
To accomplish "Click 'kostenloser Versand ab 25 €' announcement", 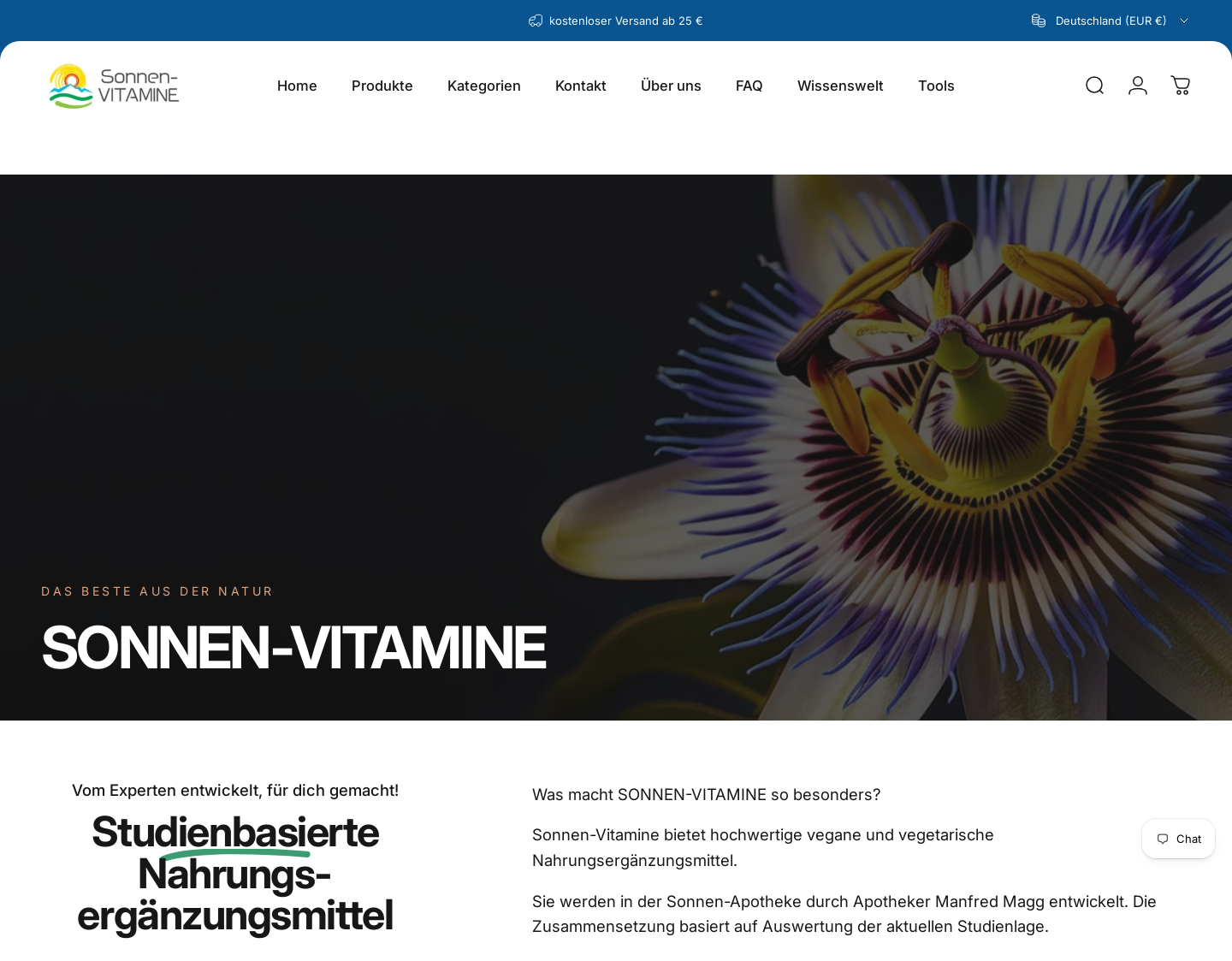I will click(x=625, y=21).
